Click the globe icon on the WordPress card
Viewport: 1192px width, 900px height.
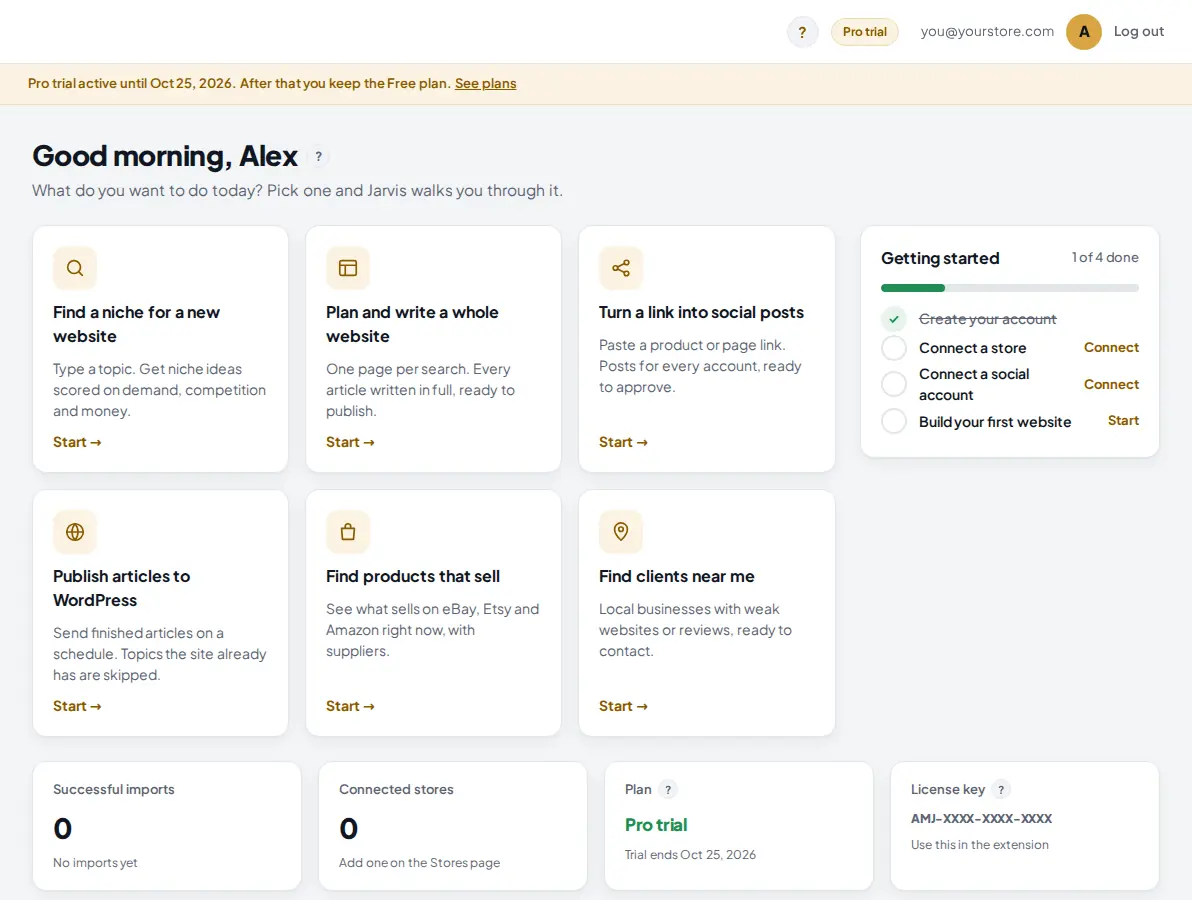click(x=74, y=531)
